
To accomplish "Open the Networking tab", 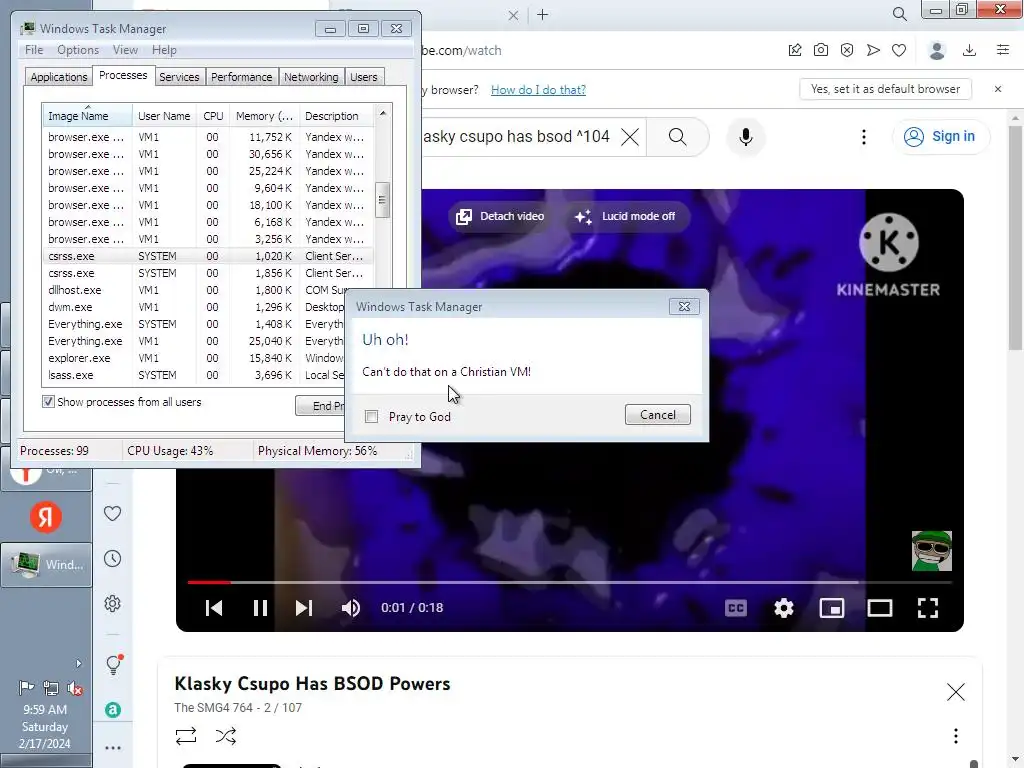I will pyautogui.click(x=311, y=77).
